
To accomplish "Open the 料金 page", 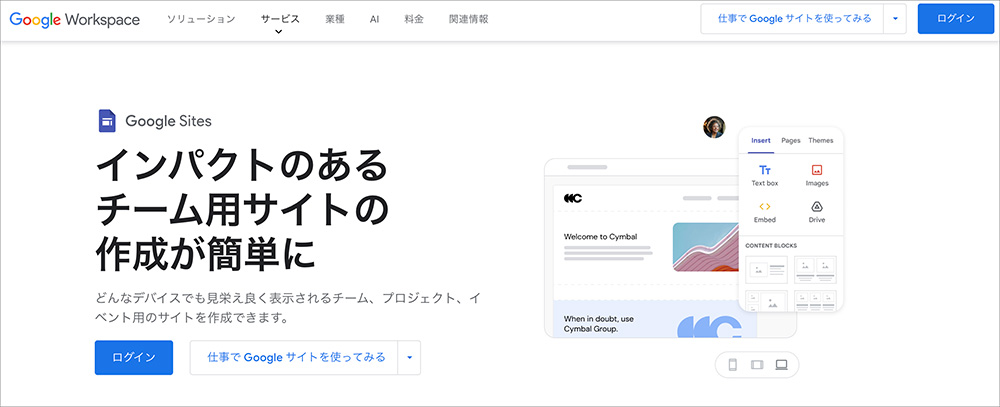I will point(414,19).
